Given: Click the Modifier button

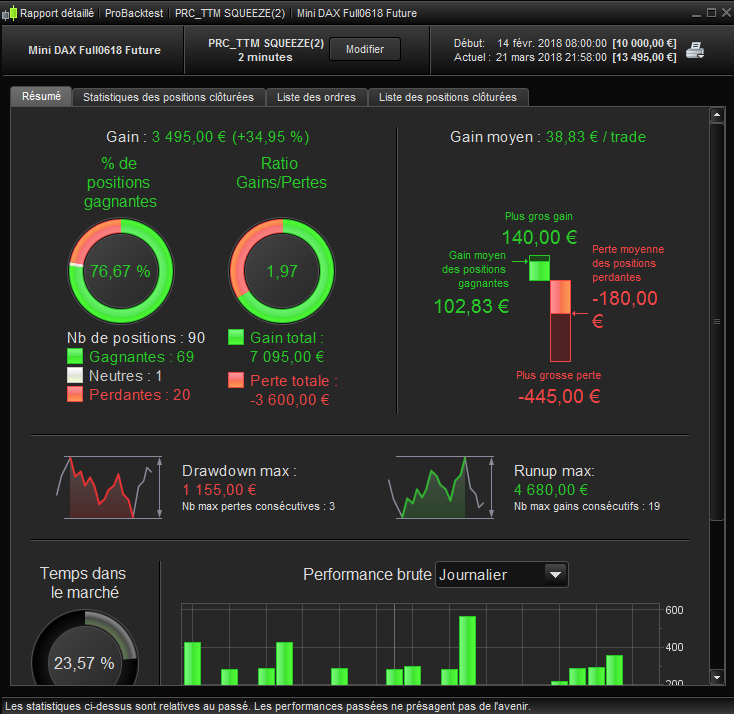Looking at the screenshot, I should point(365,49).
